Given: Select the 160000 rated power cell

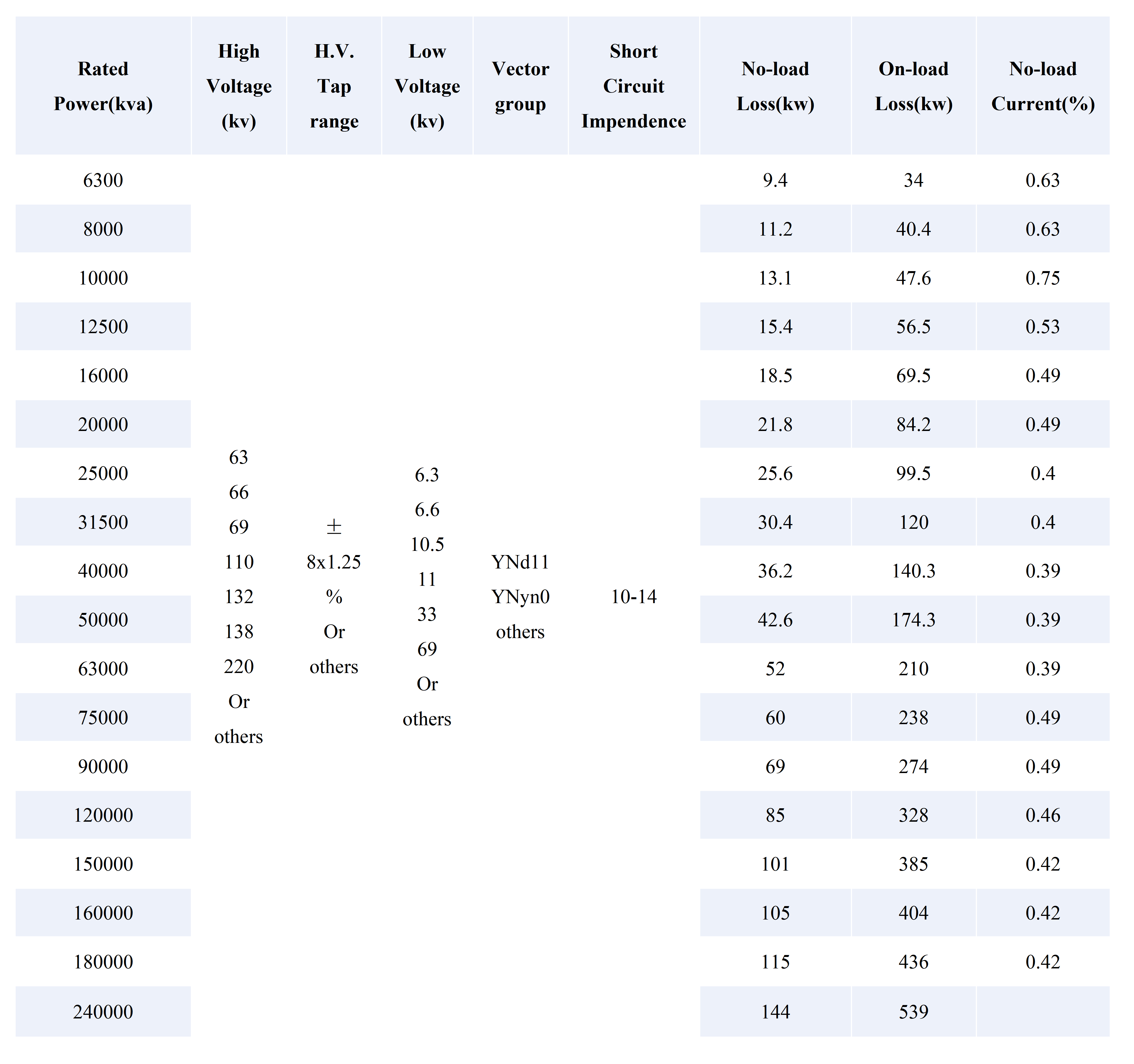Looking at the screenshot, I should point(103,913).
